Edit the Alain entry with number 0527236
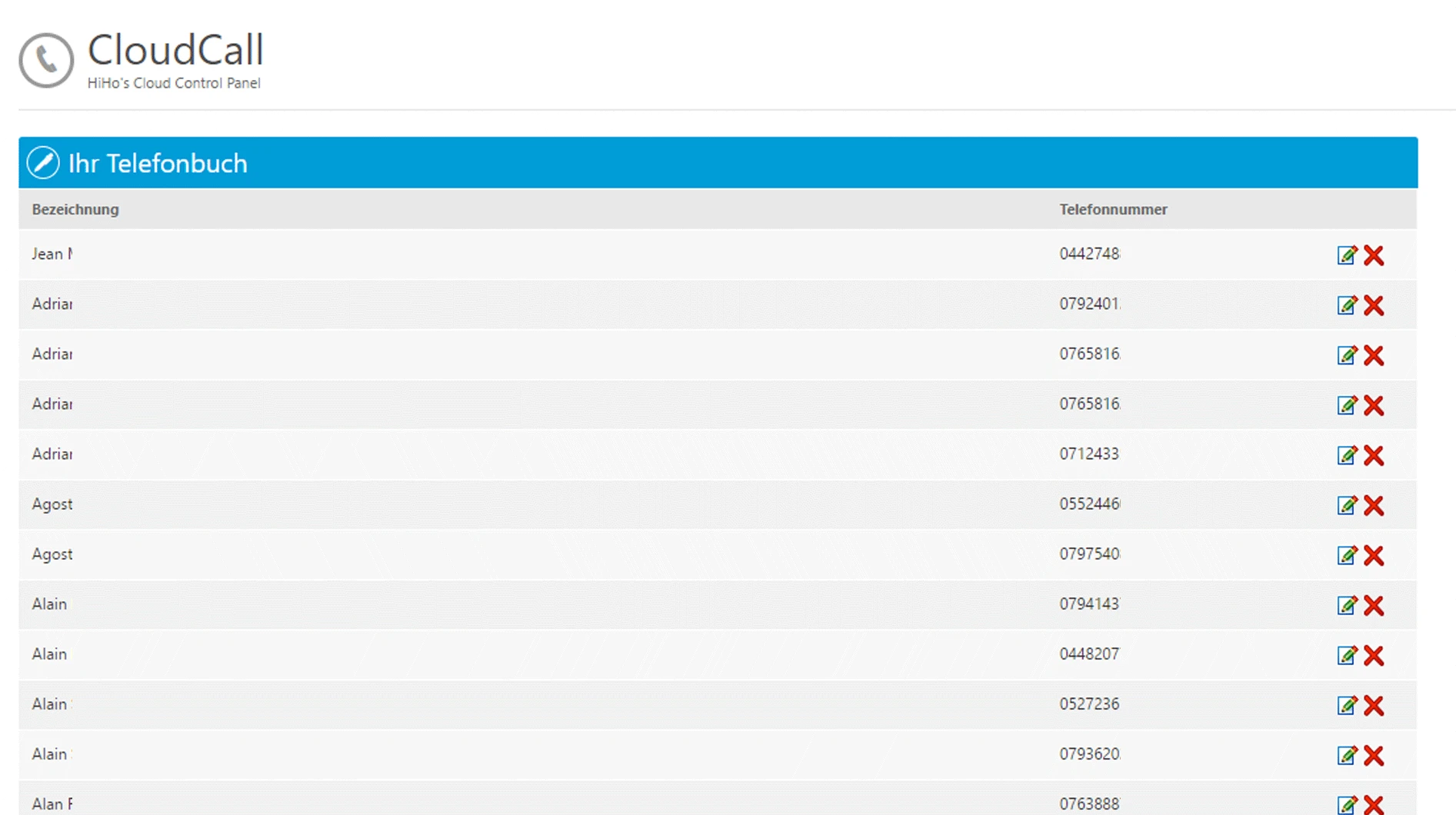The width and height of the screenshot is (1456, 815). click(1347, 704)
